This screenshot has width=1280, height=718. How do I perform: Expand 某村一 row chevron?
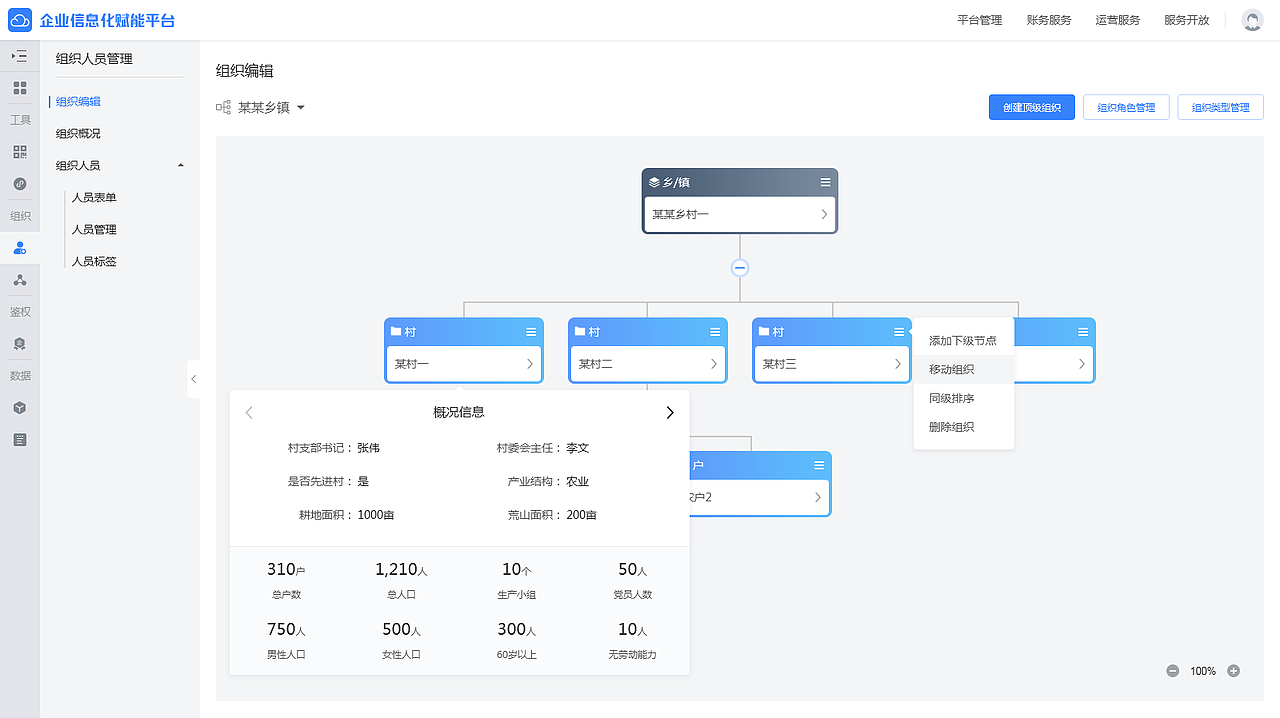click(x=530, y=364)
